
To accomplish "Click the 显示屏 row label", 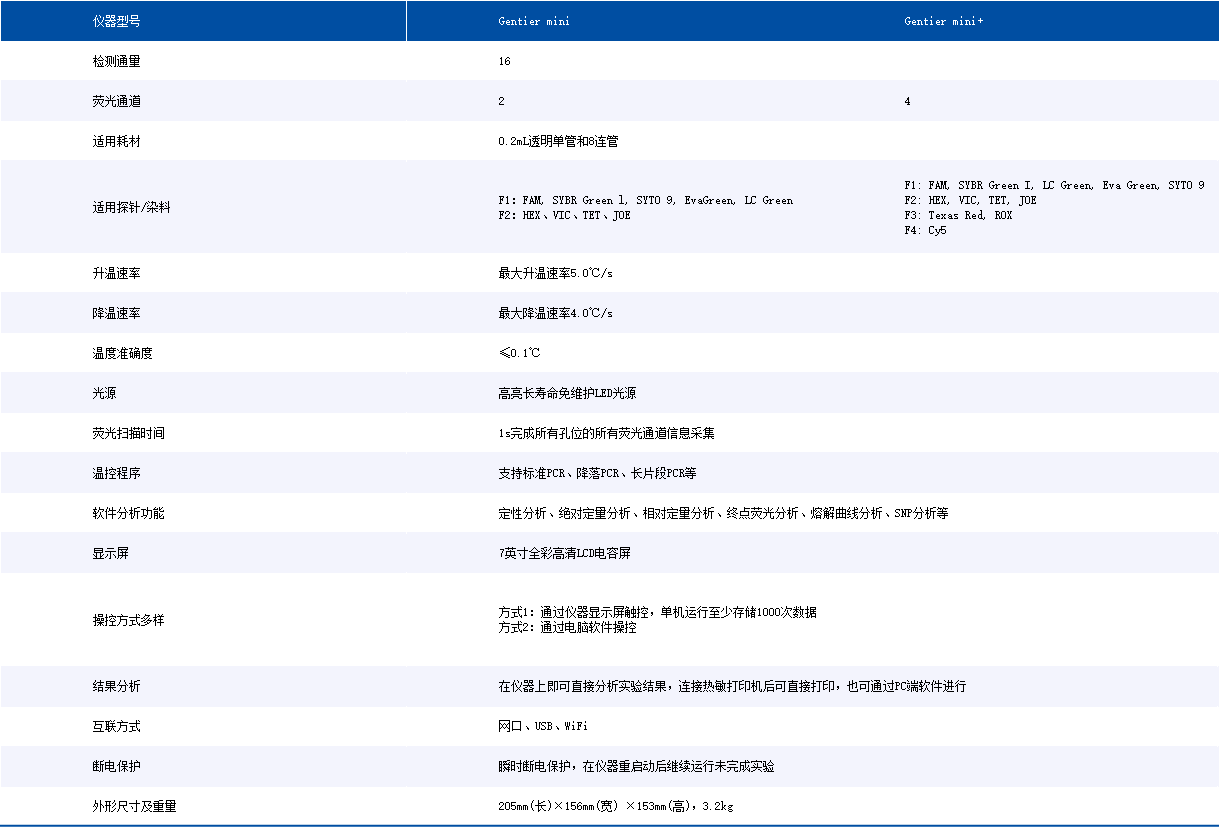I will pyautogui.click(x=110, y=553).
